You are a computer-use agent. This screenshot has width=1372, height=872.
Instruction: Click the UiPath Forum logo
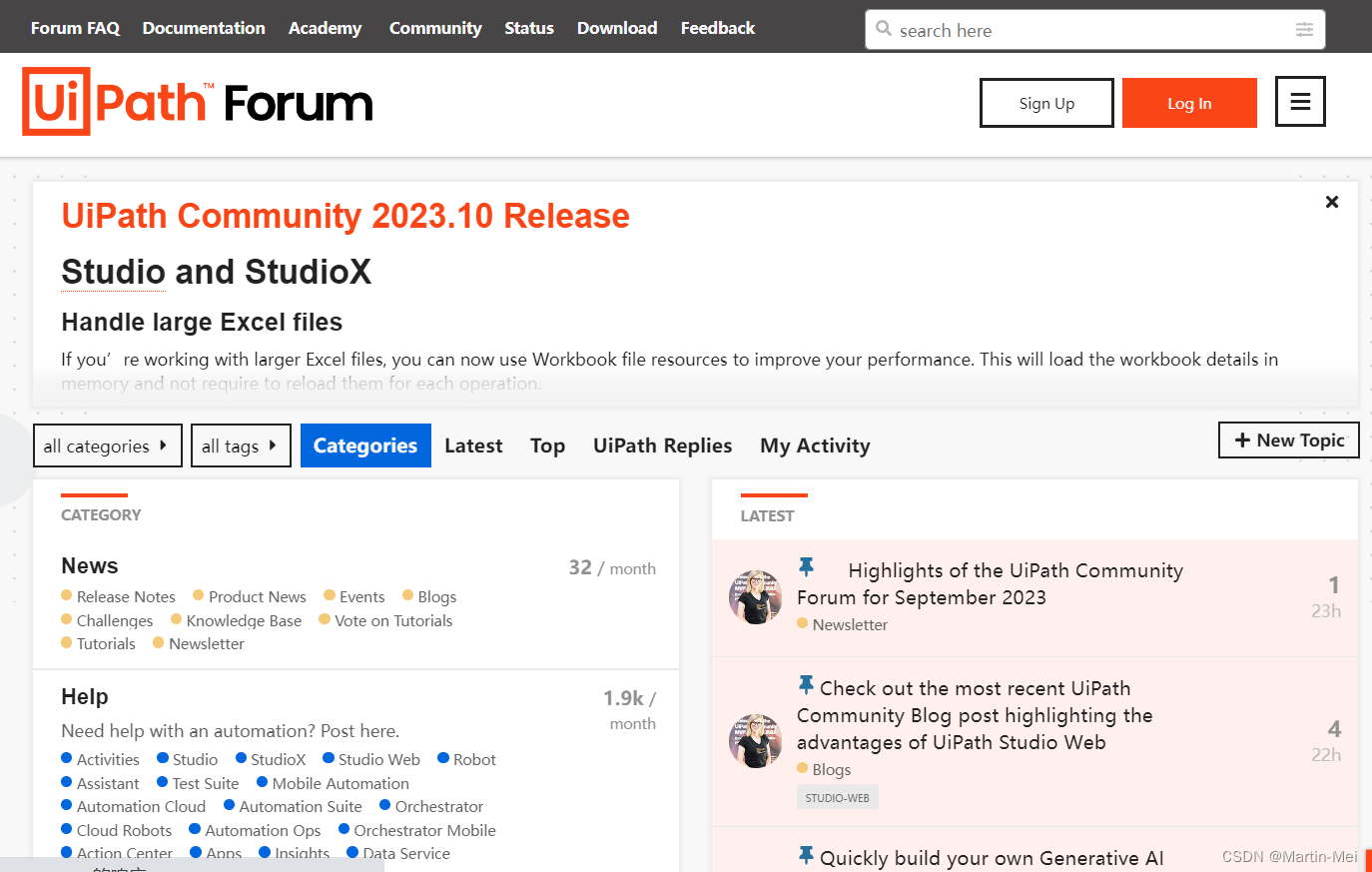197,102
